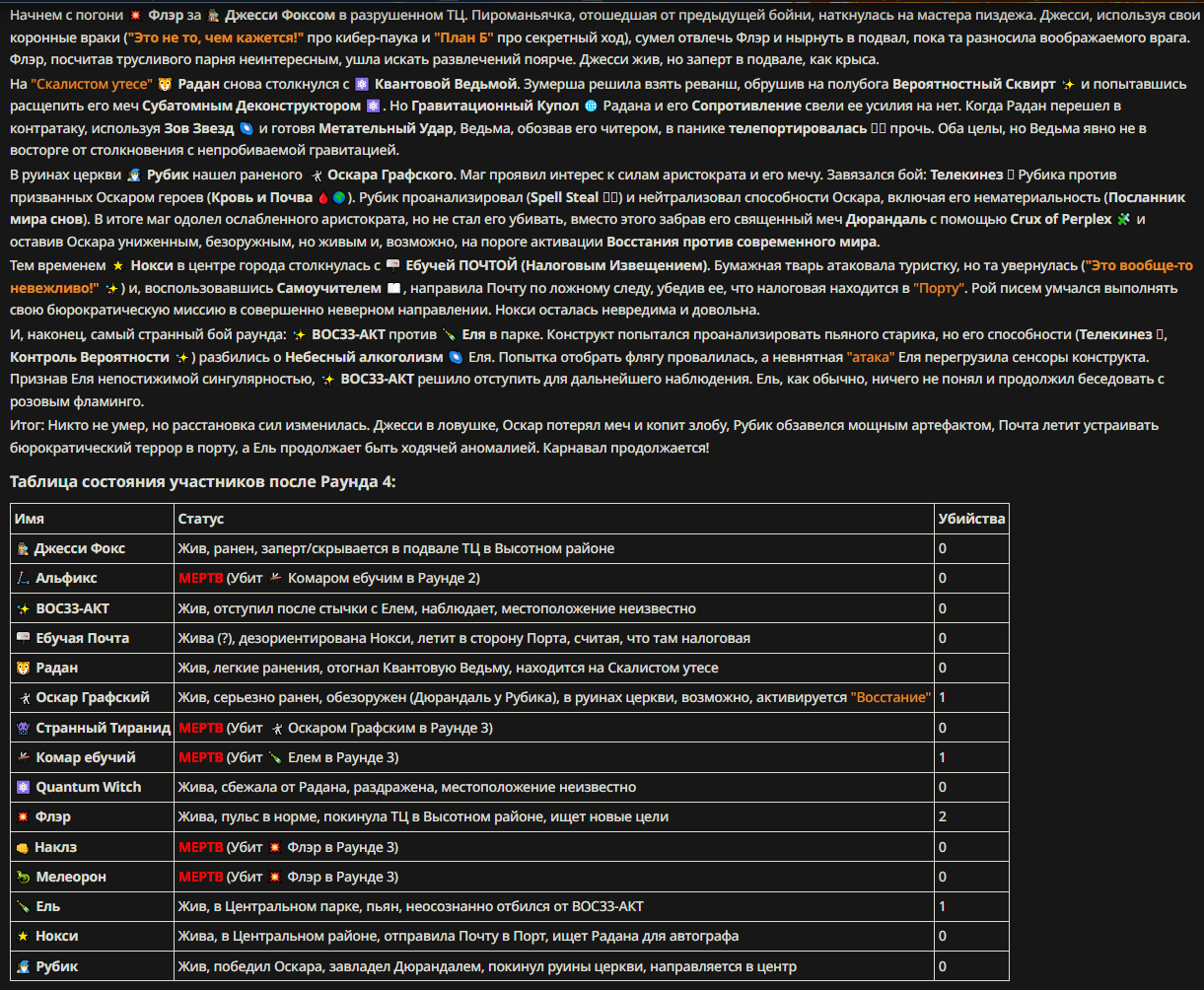Screen dimensions: 1204x990
Task: Select the name "Альфикс" in the table
Action: pyautogui.click(x=66, y=578)
